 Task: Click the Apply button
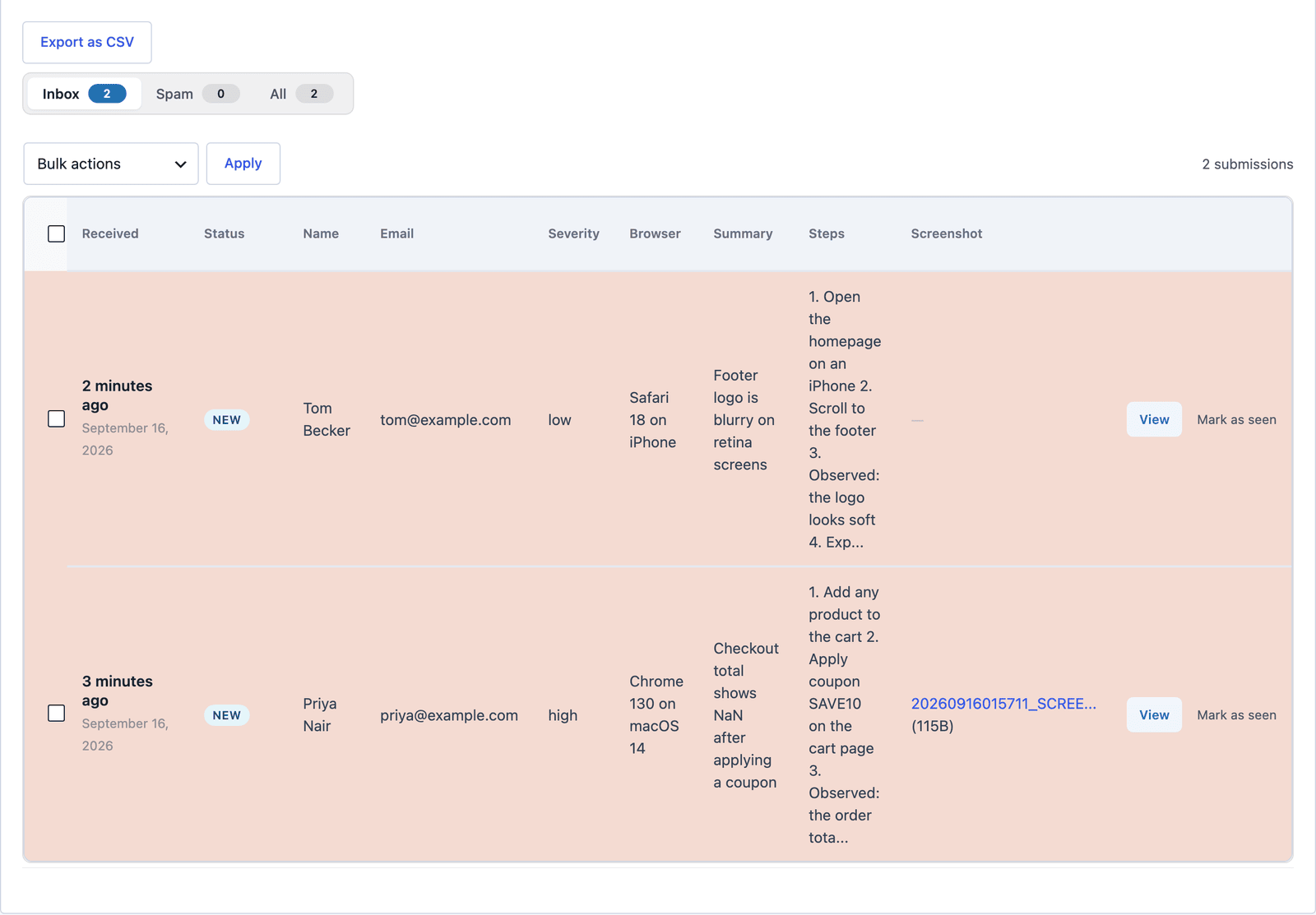(x=243, y=164)
